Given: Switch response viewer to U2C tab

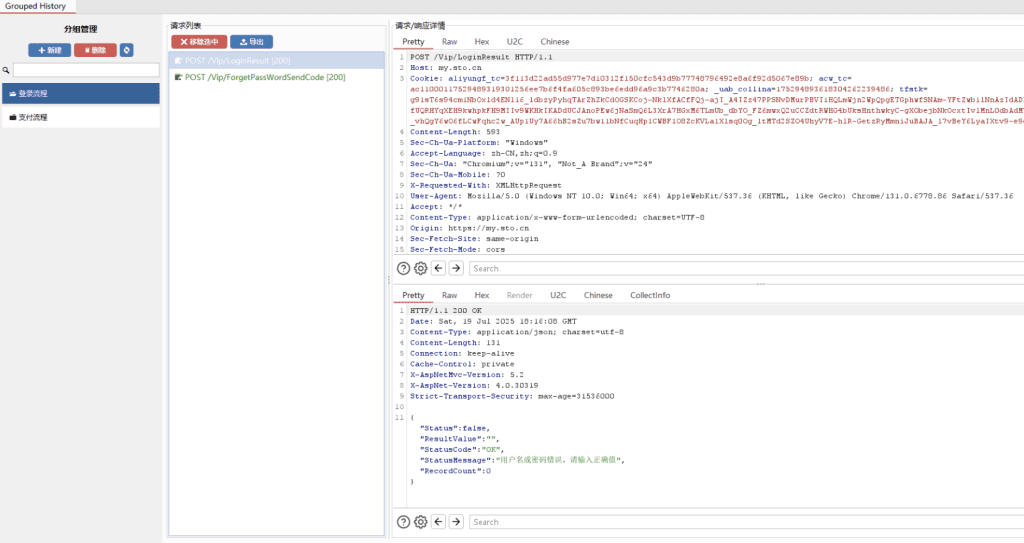Looking at the screenshot, I should (x=558, y=295).
